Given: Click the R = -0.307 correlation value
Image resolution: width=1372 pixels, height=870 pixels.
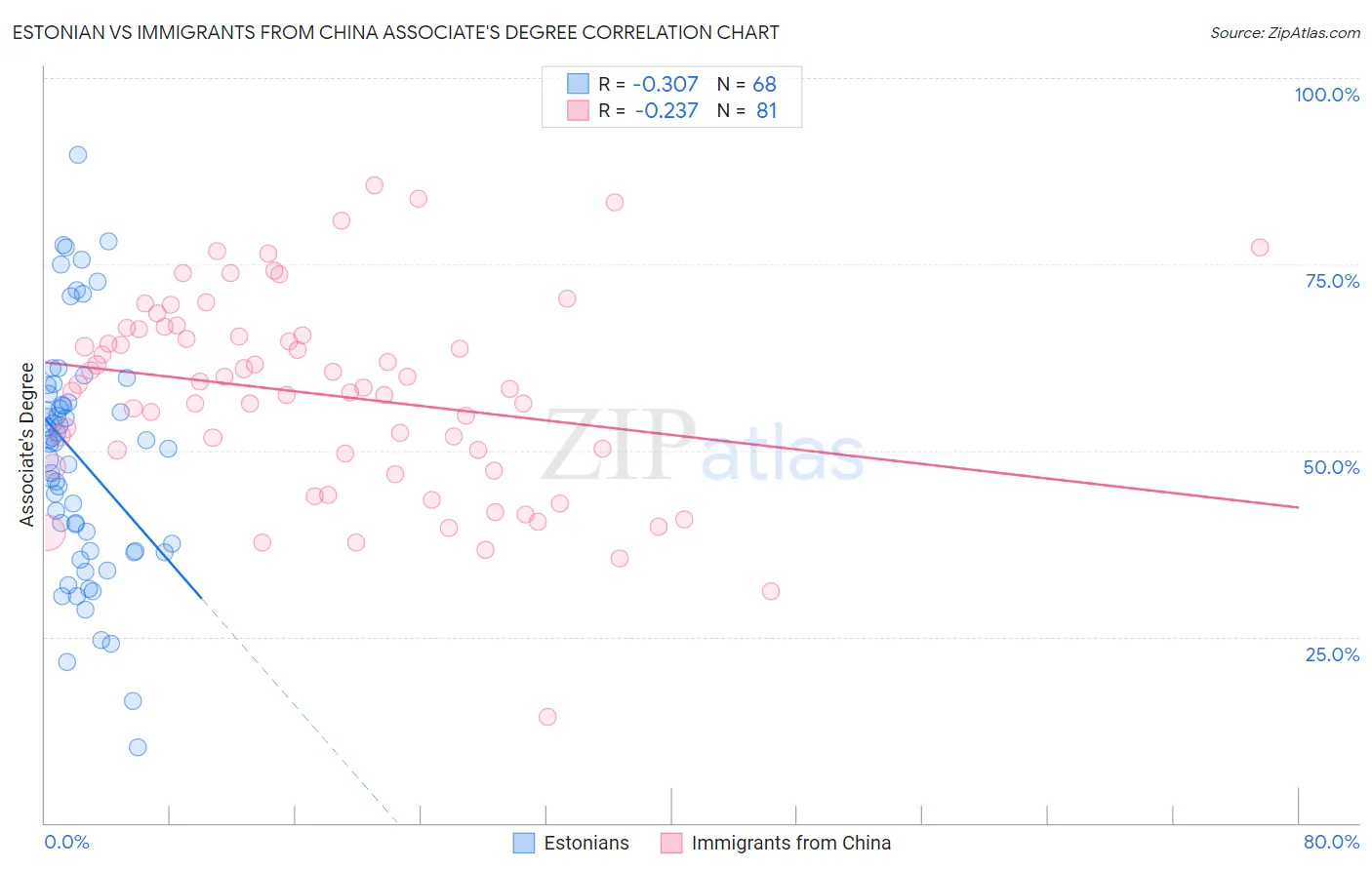Looking at the screenshot, I should (x=649, y=84).
